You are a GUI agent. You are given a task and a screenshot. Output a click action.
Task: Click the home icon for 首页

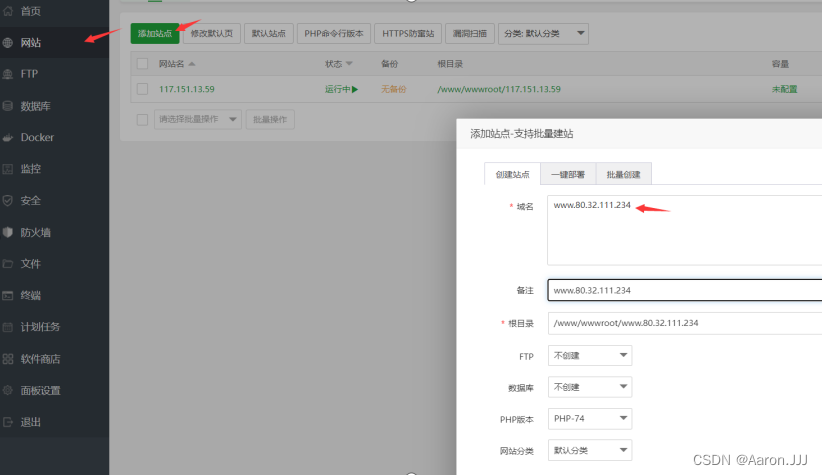pos(9,11)
